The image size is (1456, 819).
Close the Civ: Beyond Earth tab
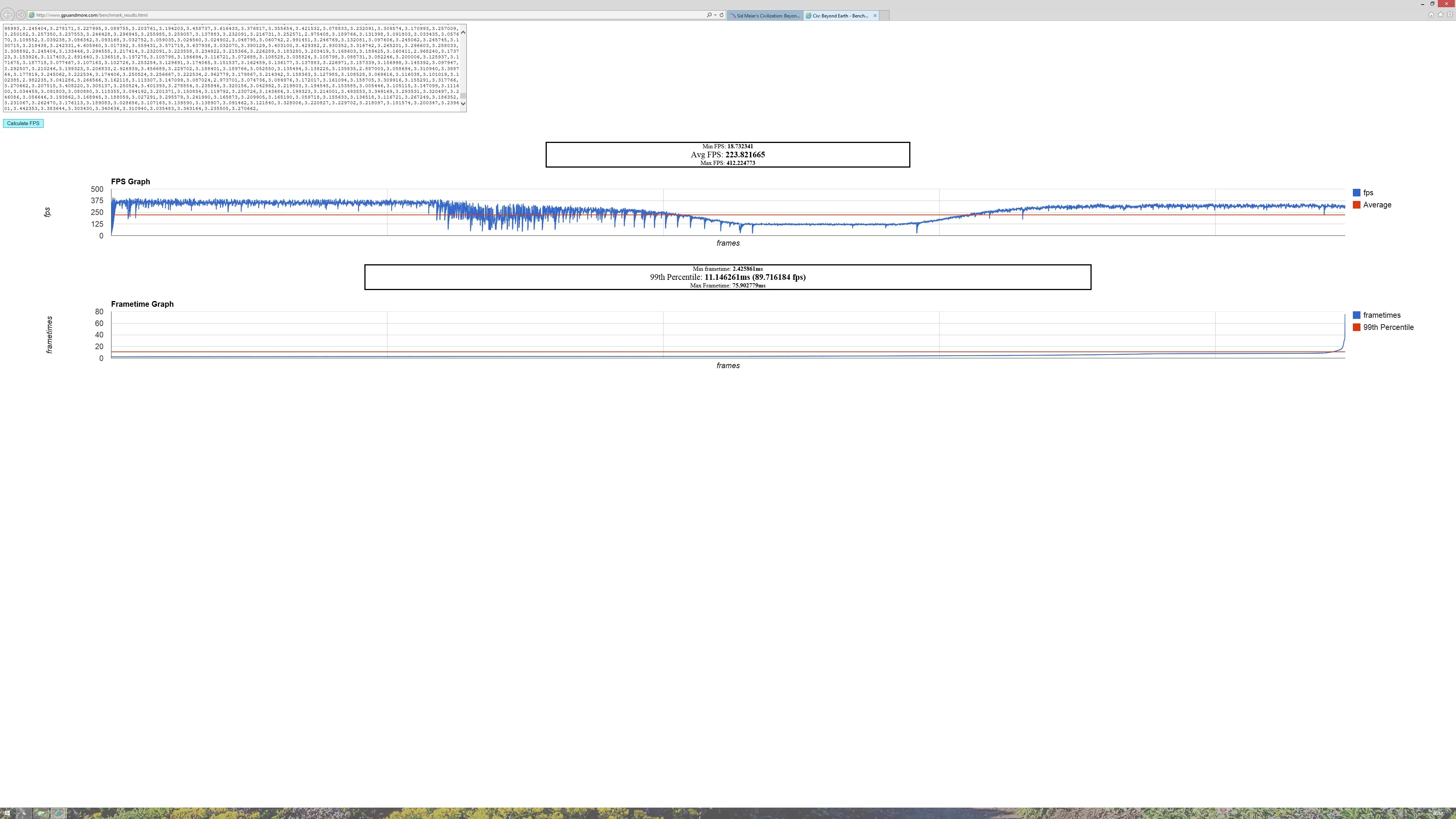(x=875, y=16)
